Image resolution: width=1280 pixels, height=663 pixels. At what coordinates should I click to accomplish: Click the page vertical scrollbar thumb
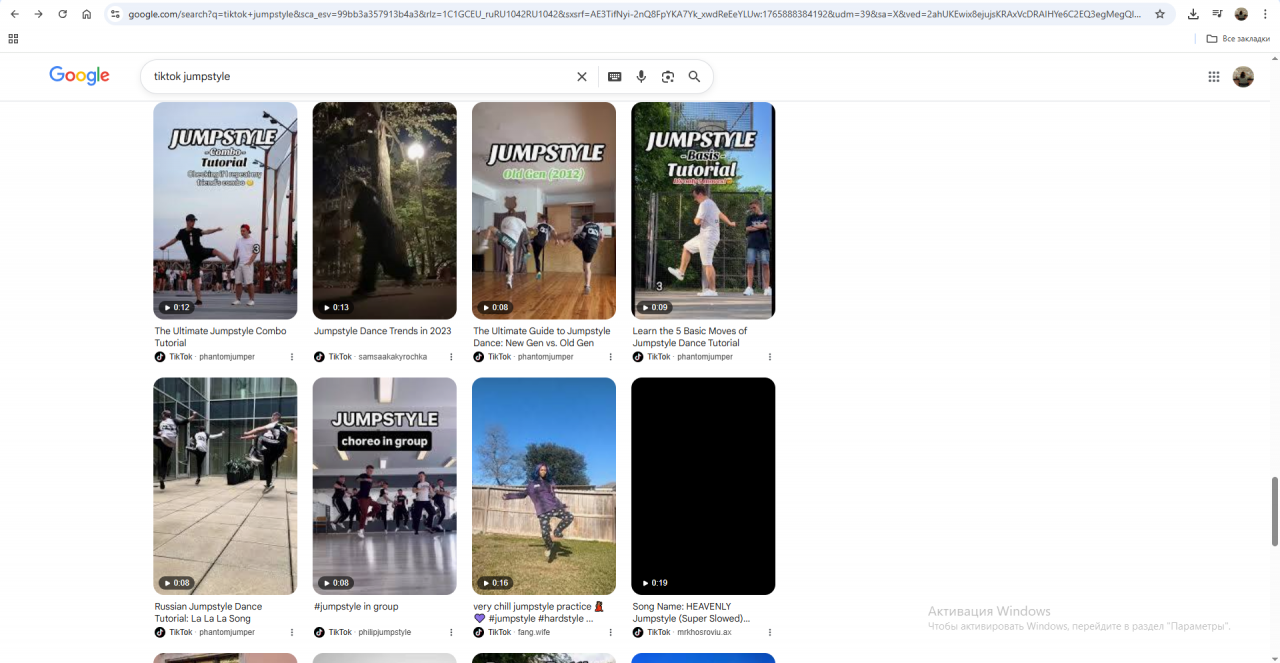pos(1274,511)
